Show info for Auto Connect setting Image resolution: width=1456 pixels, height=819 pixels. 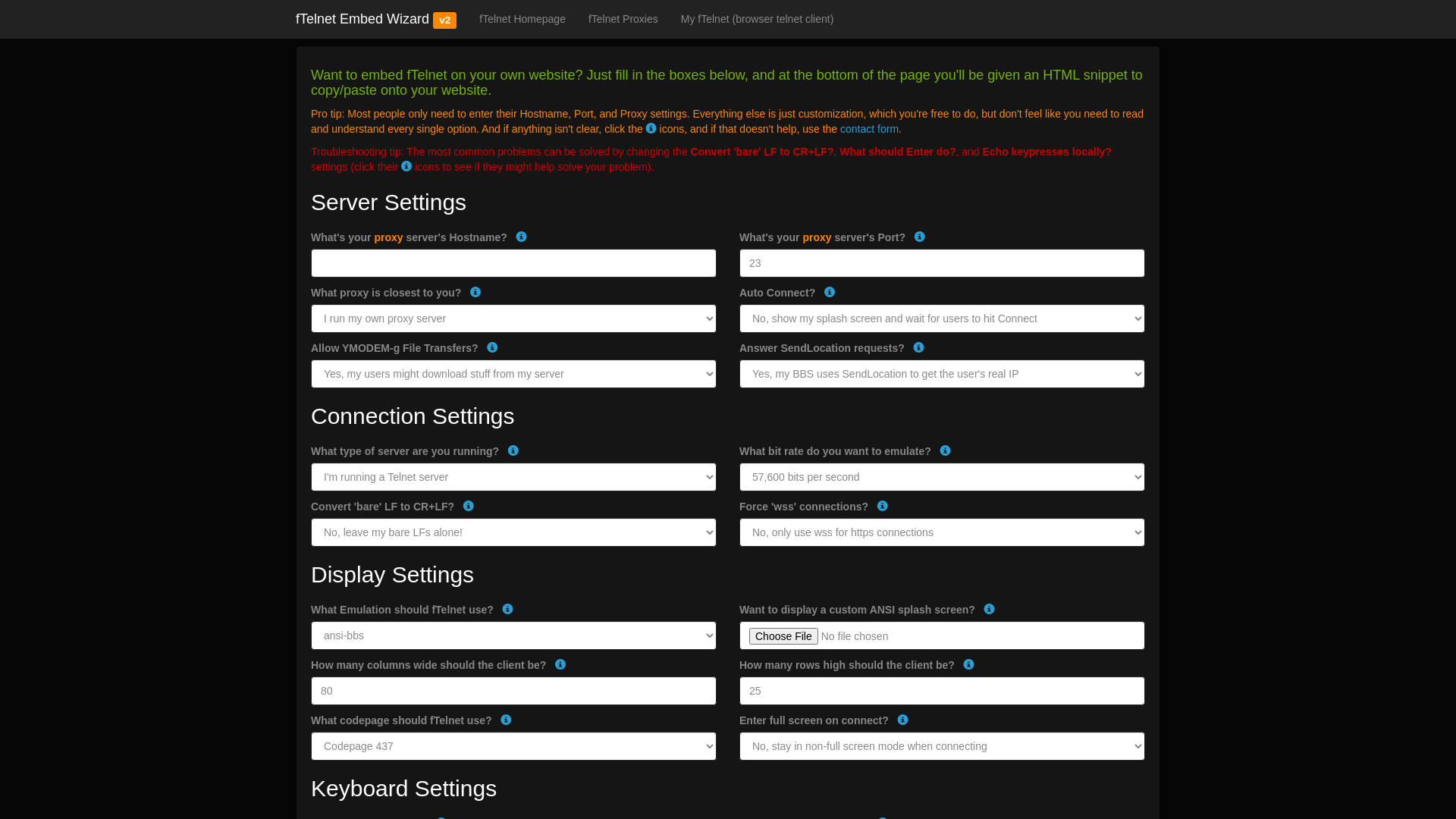click(829, 292)
